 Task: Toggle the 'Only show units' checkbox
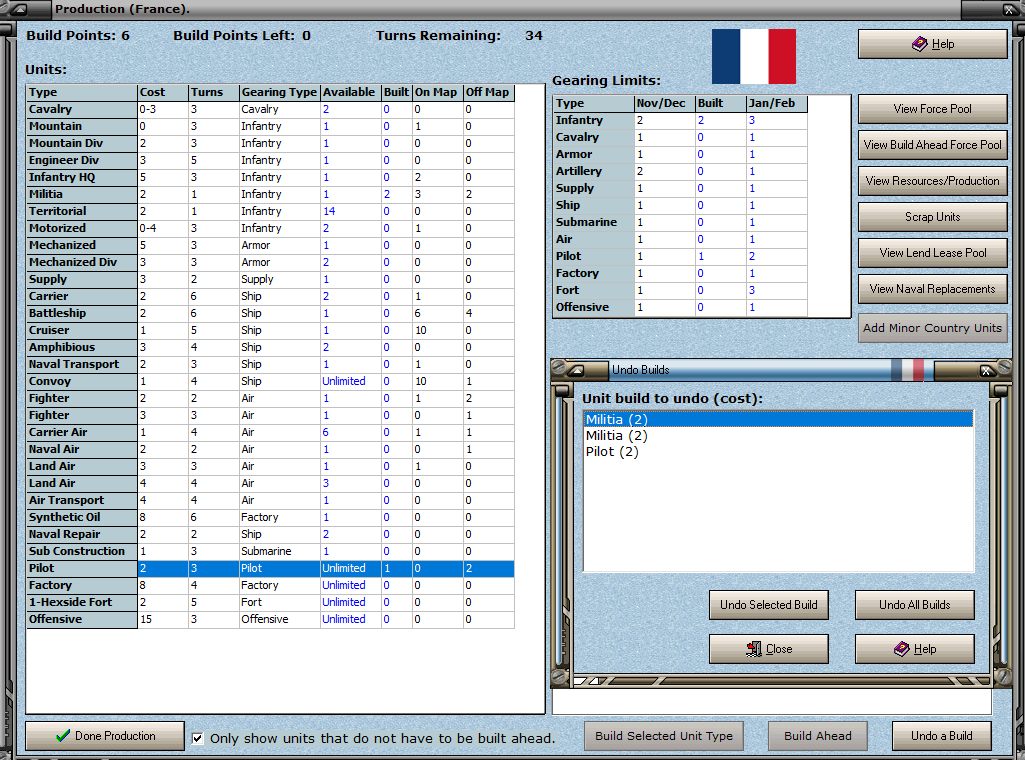[197, 738]
